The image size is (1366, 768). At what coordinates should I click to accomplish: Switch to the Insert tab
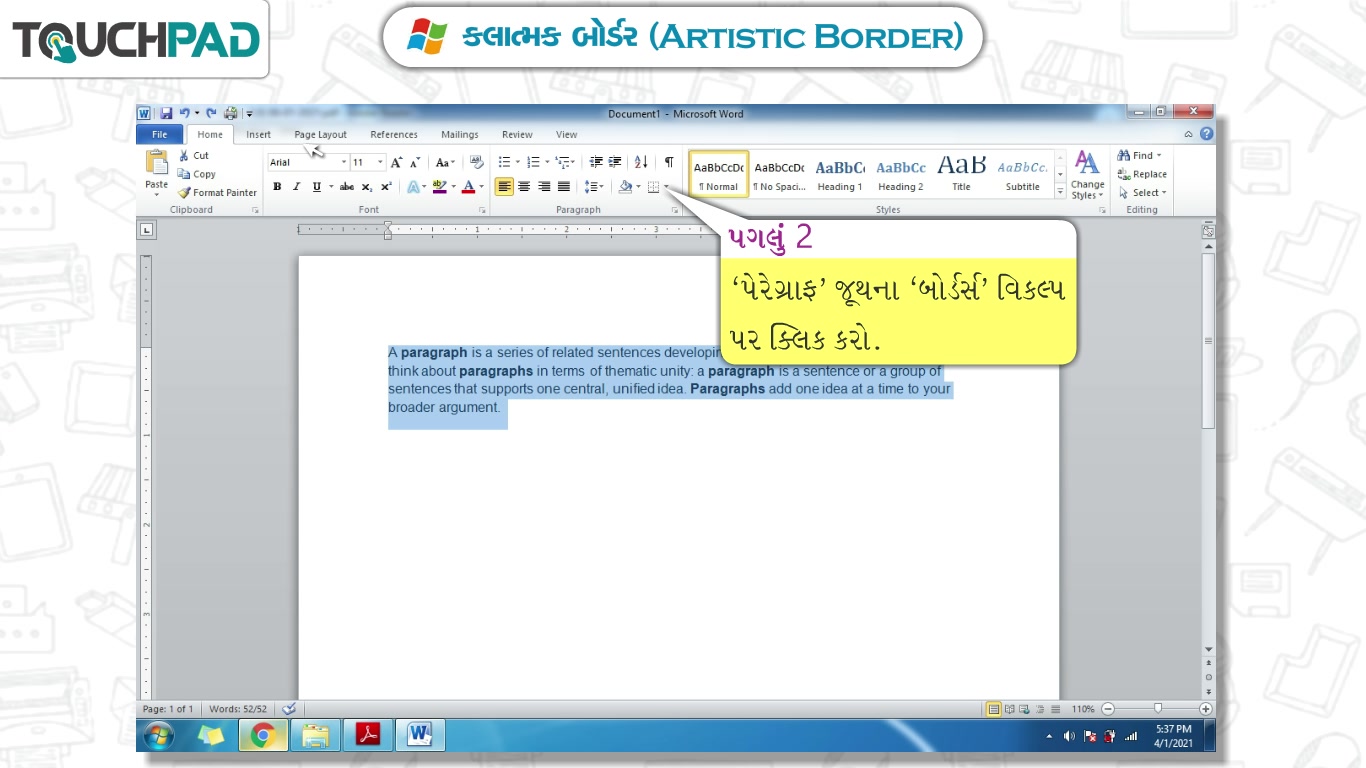tap(258, 135)
